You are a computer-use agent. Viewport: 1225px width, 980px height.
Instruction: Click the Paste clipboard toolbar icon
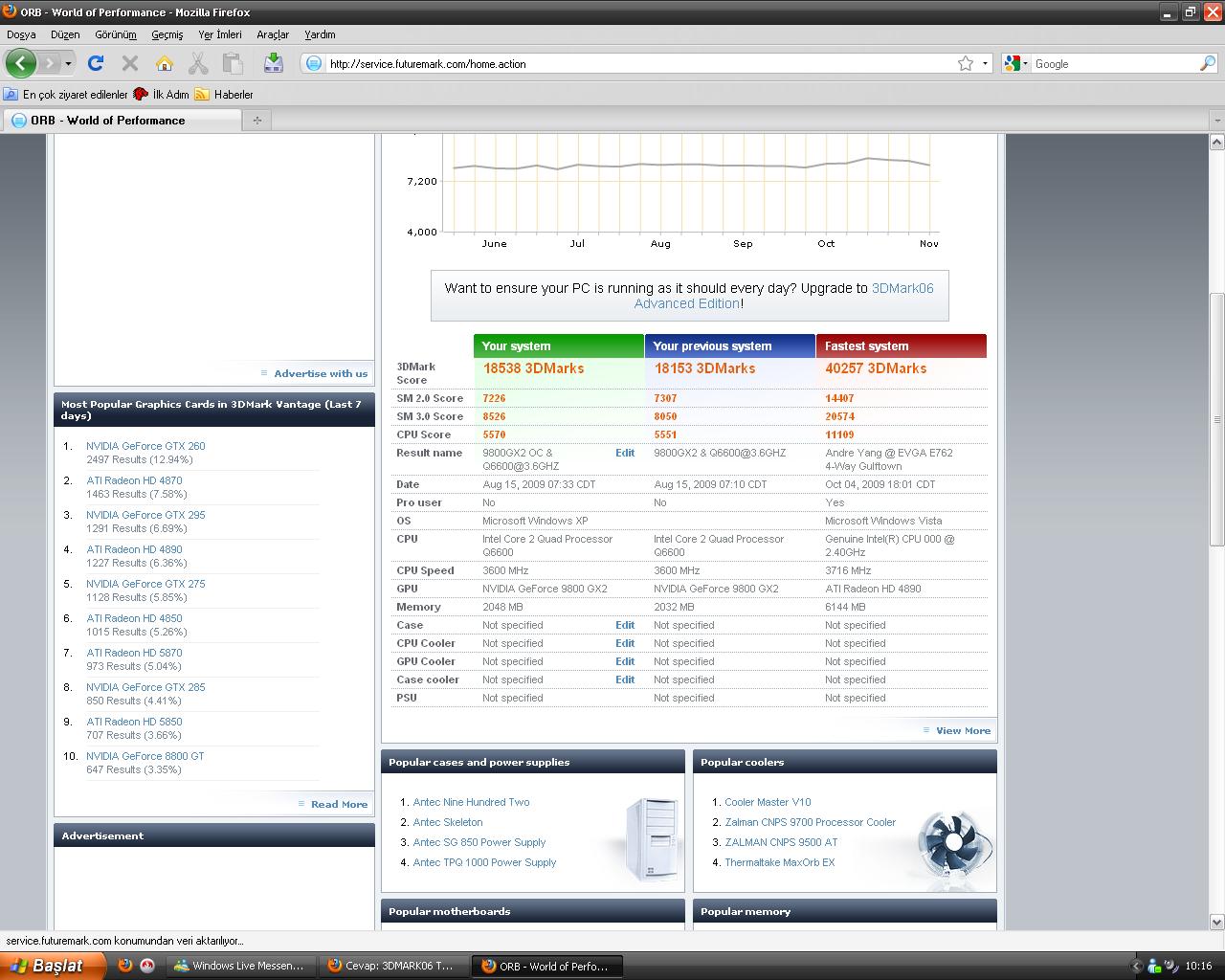233,63
